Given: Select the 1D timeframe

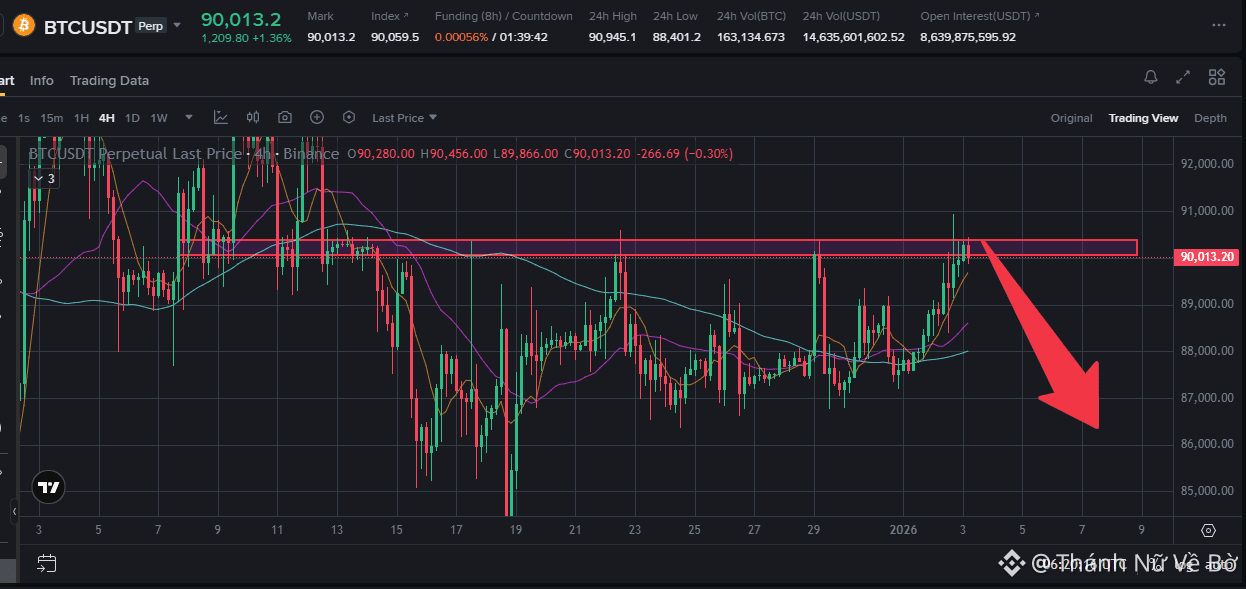Looking at the screenshot, I should [x=132, y=118].
